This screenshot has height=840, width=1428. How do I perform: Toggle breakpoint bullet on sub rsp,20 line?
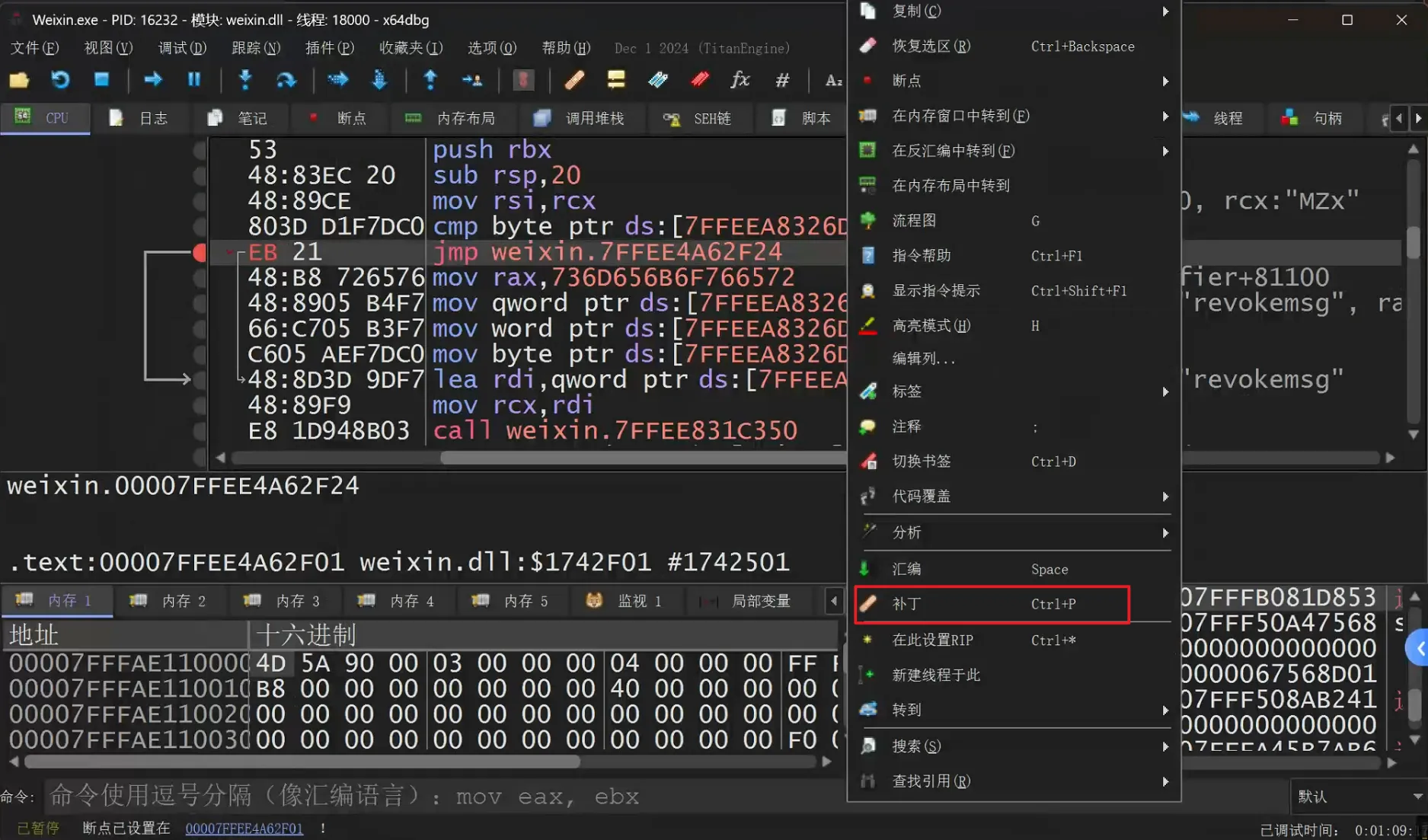[x=200, y=176]
